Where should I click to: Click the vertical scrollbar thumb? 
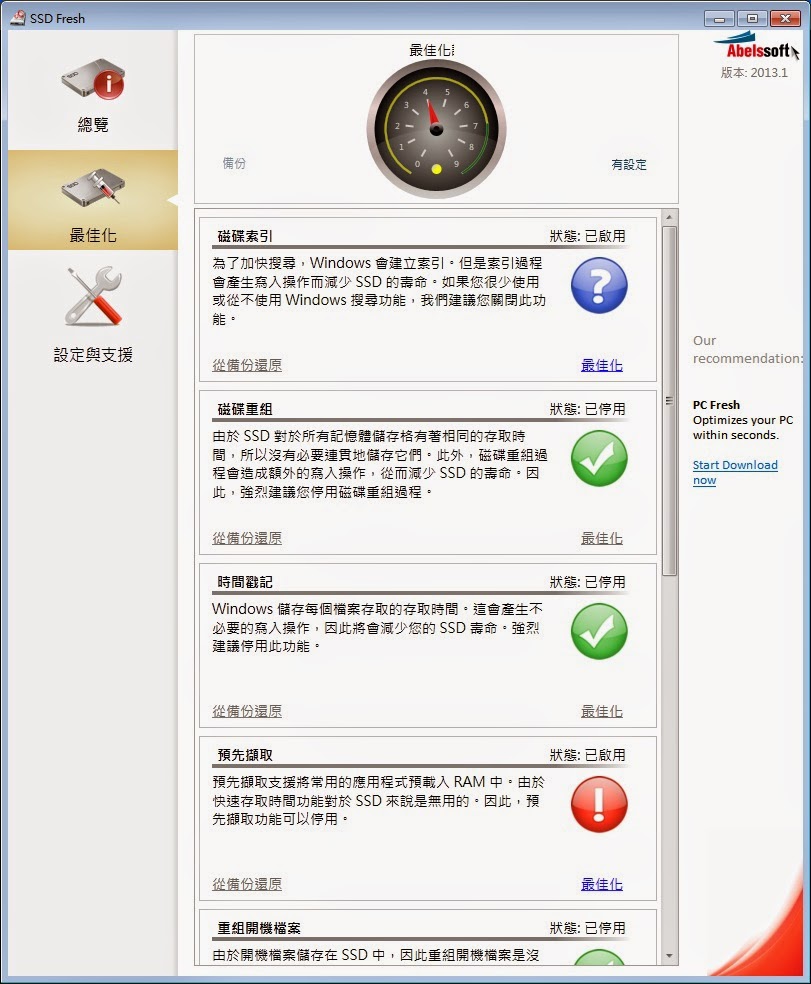pos(669,400)
